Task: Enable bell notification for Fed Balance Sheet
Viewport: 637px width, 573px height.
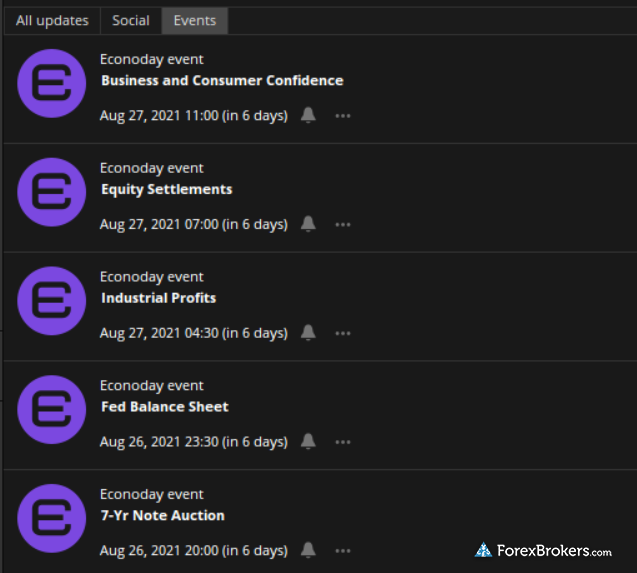Action: (x=308, y=441)
